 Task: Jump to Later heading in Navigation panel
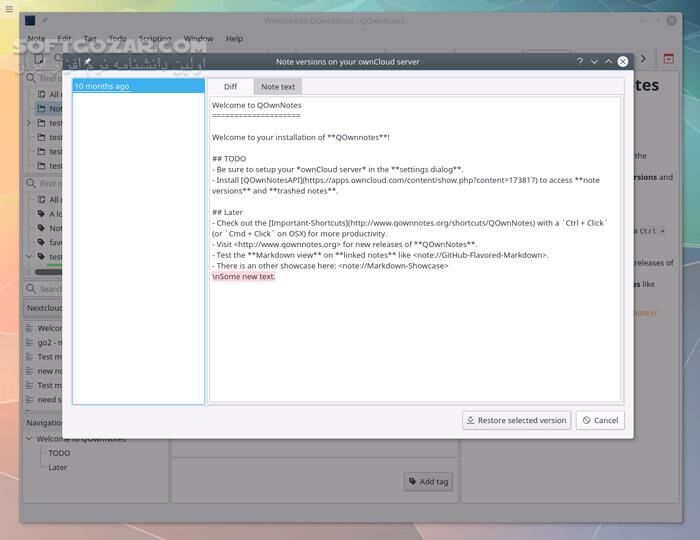[x=58, y=467]
